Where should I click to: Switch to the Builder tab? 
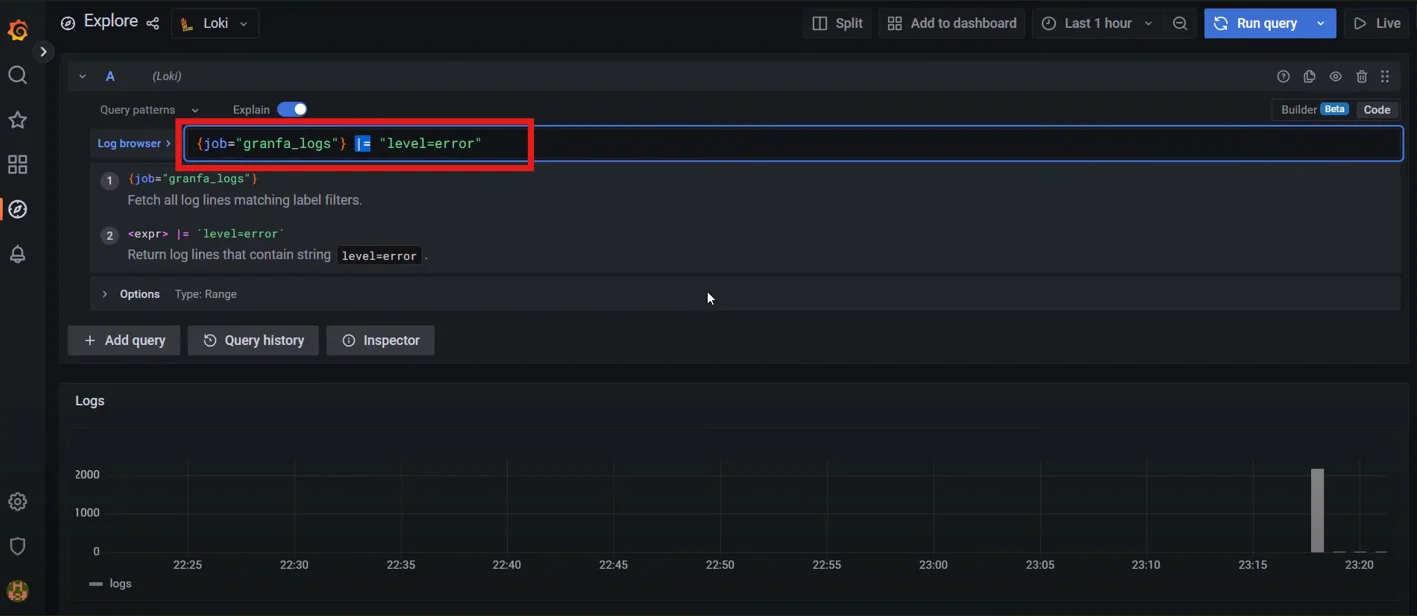point(1298,109)
